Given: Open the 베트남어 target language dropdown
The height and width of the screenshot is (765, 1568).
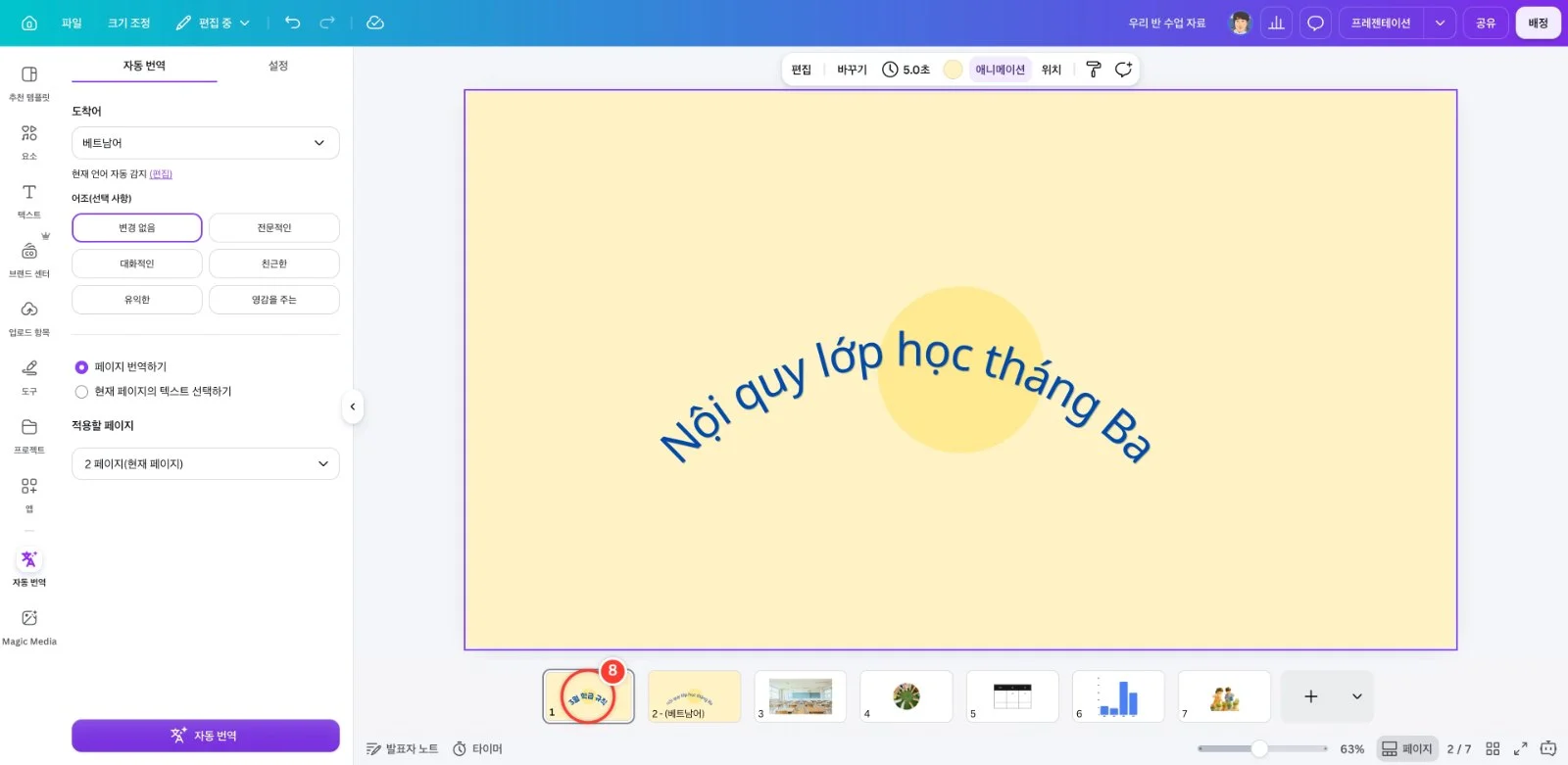Looking at the screenshot, I should [206, 143].
